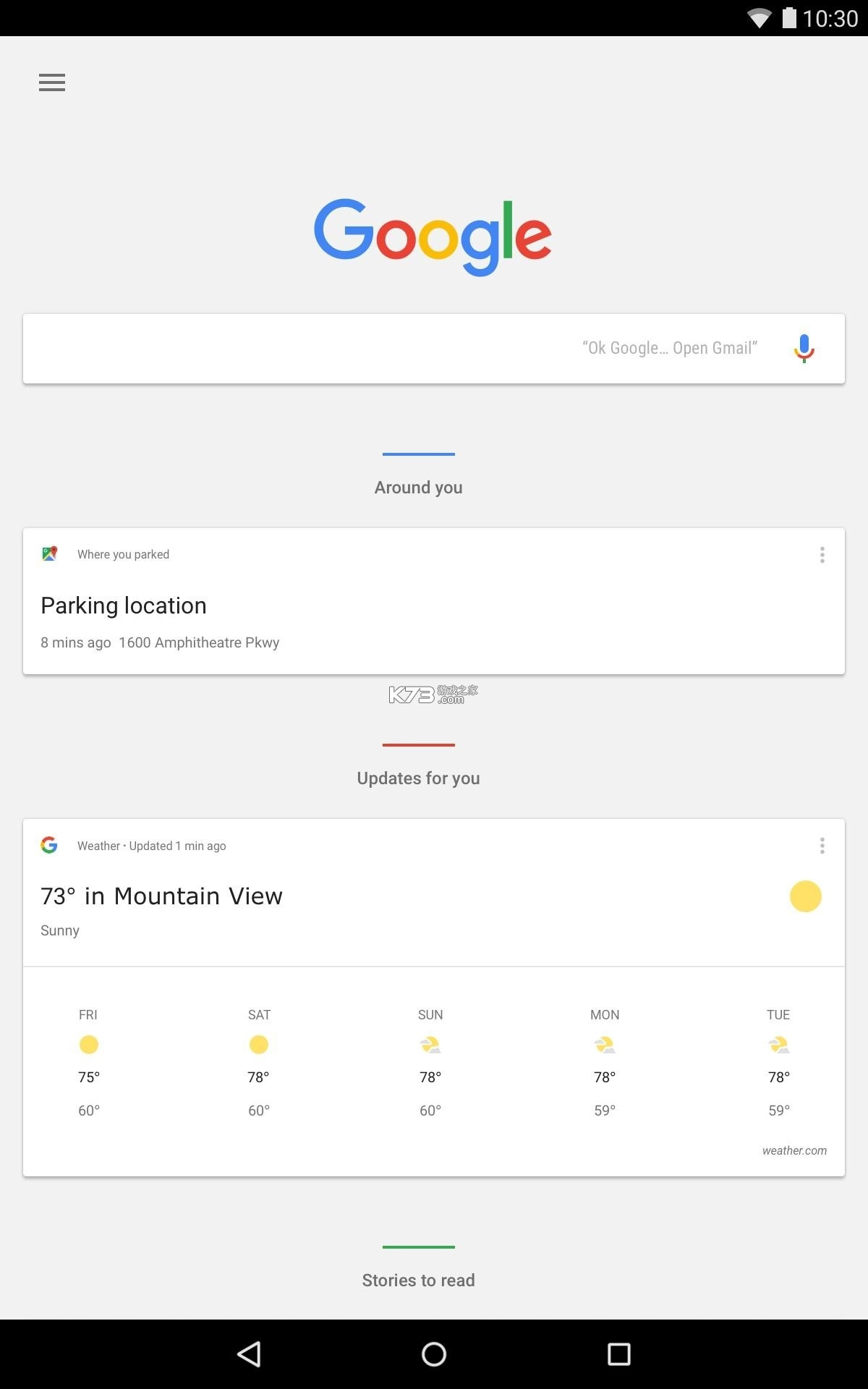Open Android recent apps overview

click(618, 1354)
